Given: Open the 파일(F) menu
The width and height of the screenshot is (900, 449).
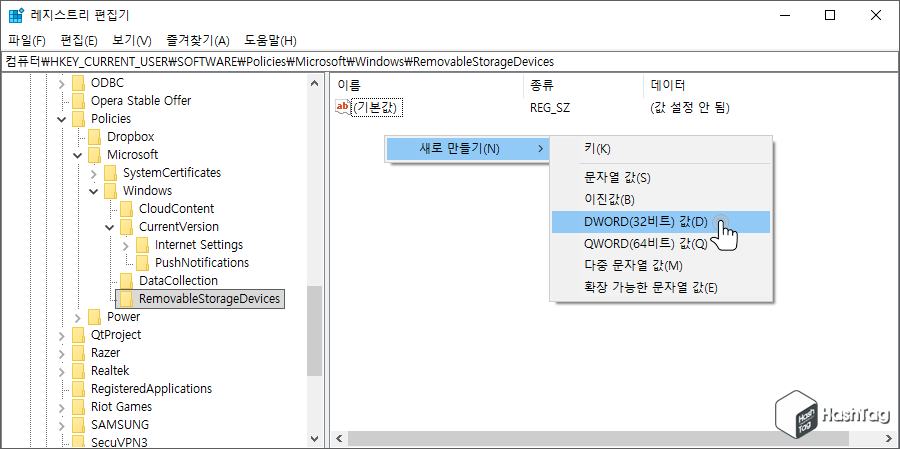Looking at the screenshot, I should (x=27, y=41).
